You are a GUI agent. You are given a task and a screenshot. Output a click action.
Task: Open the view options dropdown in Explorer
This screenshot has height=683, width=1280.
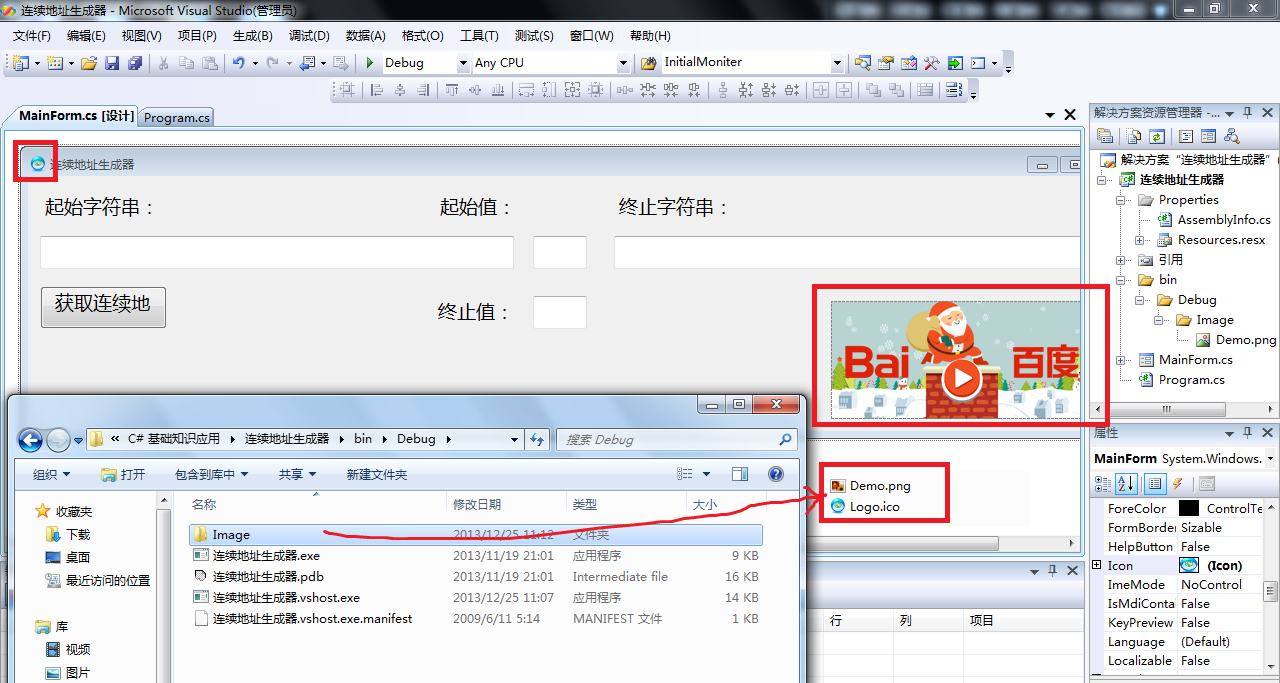coord(707,474)
